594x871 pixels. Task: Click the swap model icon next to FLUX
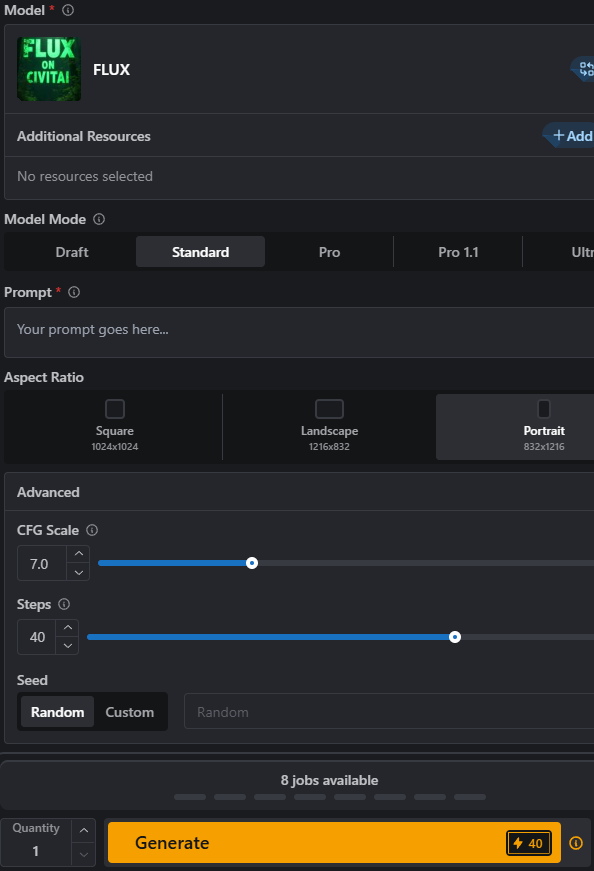pyautogui.click(x=585, y=69)
